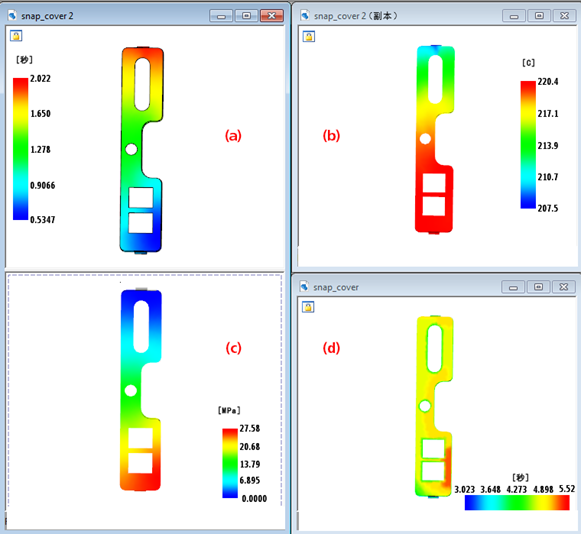Minimize the snap_cover 2 window
The image size is (581, 534).
(x=221, y=16)
